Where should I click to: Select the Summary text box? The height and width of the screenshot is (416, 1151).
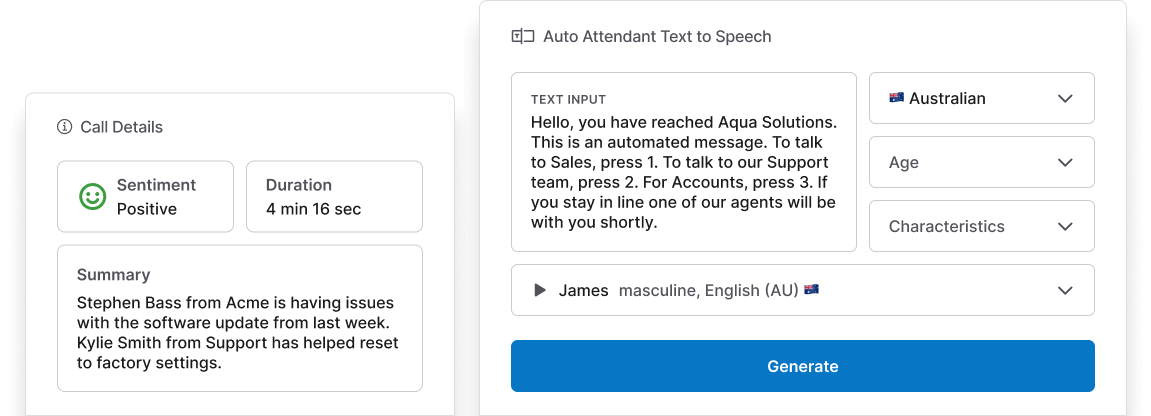click(240, 318)
